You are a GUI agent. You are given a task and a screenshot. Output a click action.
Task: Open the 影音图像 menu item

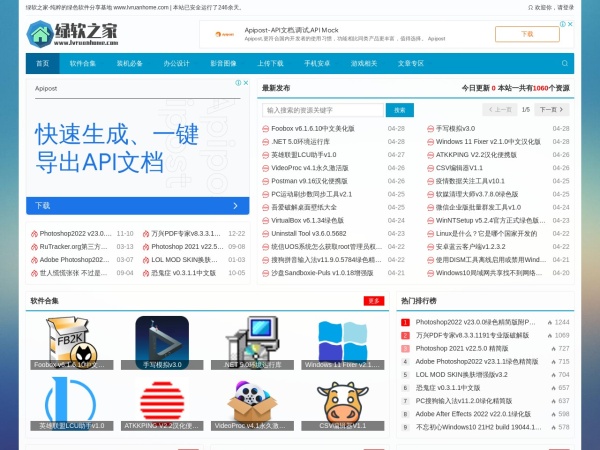pyautogui.click(x=223, y=64)
